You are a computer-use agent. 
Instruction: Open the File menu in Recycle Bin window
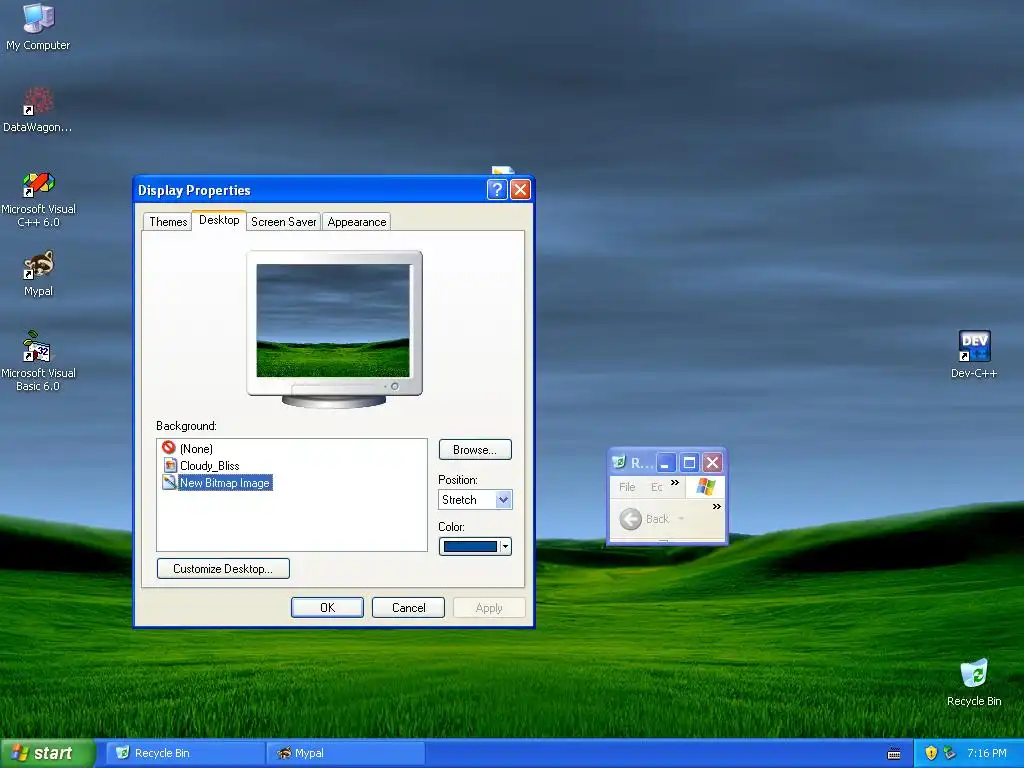coord(627,487)
